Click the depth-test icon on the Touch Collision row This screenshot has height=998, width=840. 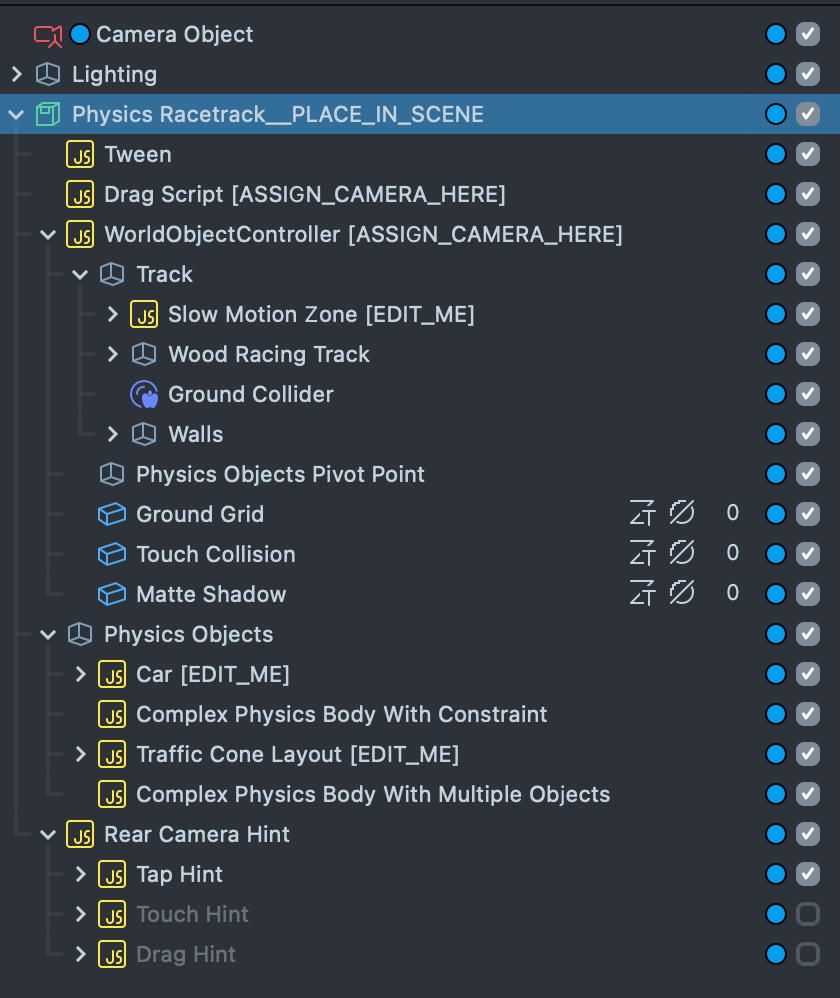(642, 554)
